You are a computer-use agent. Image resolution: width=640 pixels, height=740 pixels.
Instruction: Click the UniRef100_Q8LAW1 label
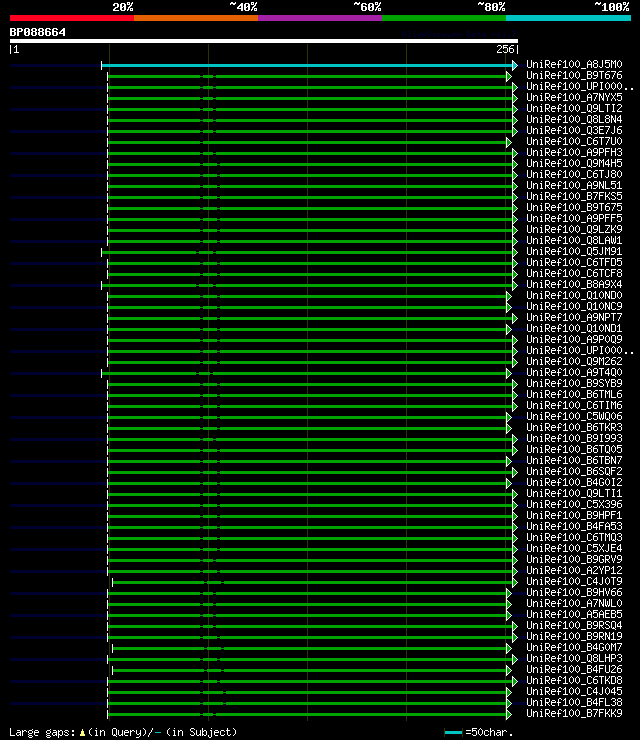pyautogui.click(x=574, y=241)
